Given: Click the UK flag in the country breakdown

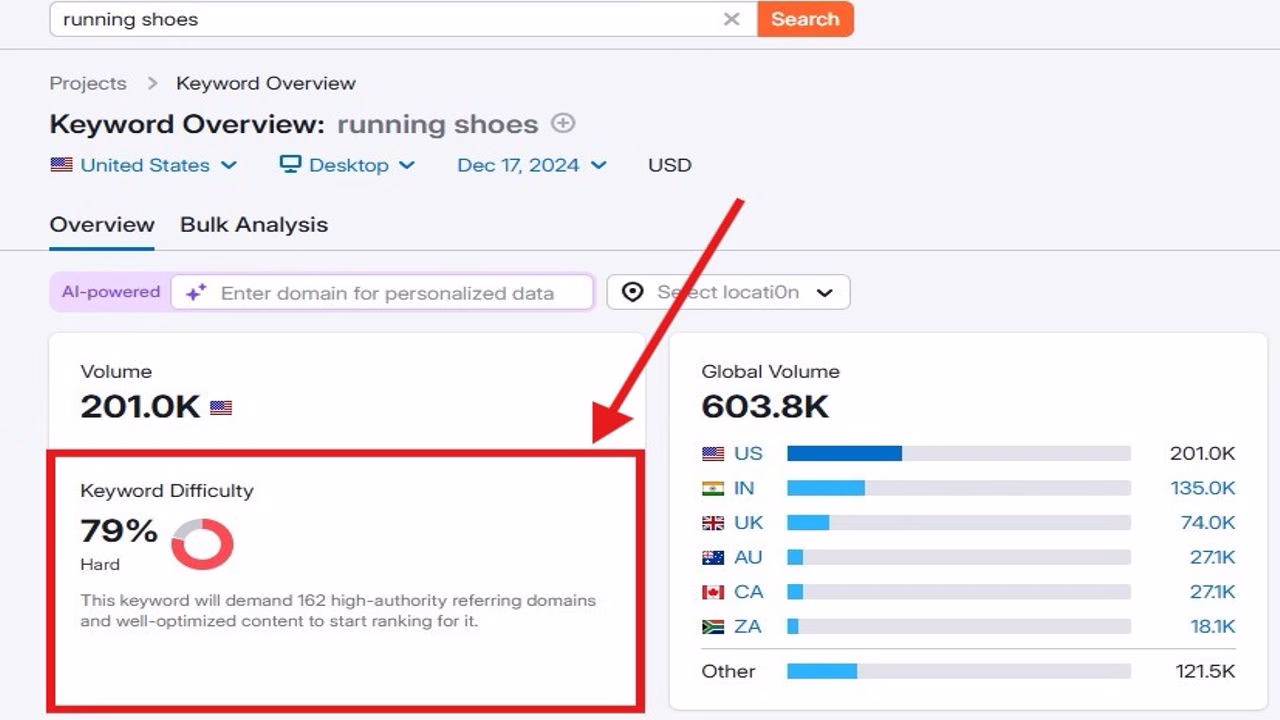Looking at the screenshot, I should (712, 522).
